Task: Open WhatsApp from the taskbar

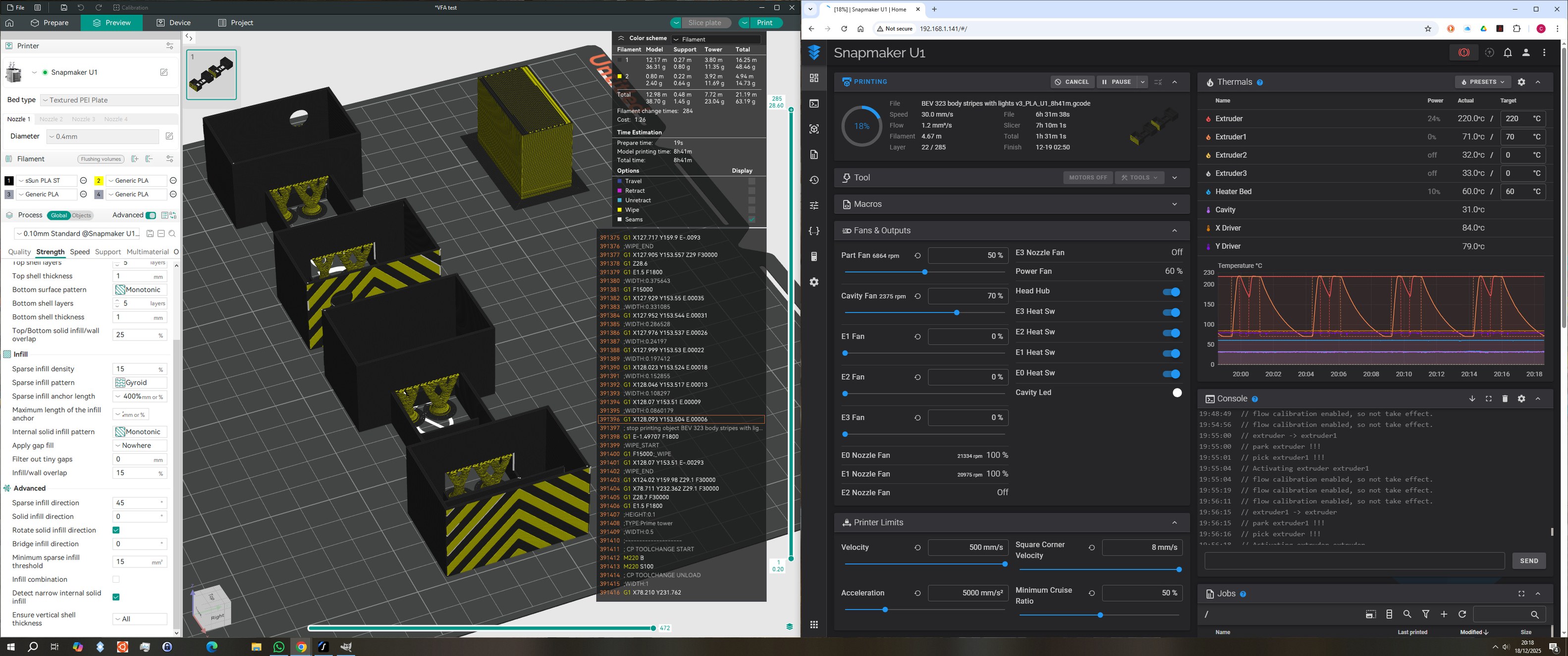Action: pyautogui.click(x=279, y=646)
